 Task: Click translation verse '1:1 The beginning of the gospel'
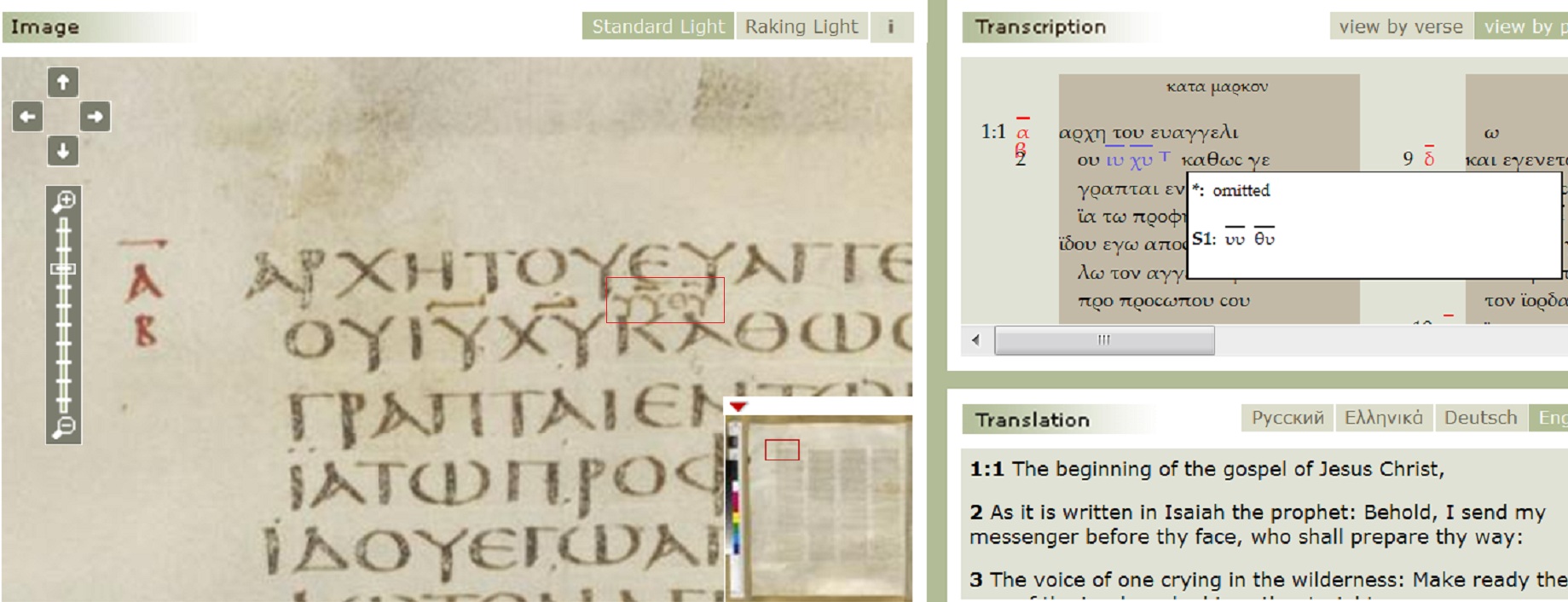(x=1207, y=469)
